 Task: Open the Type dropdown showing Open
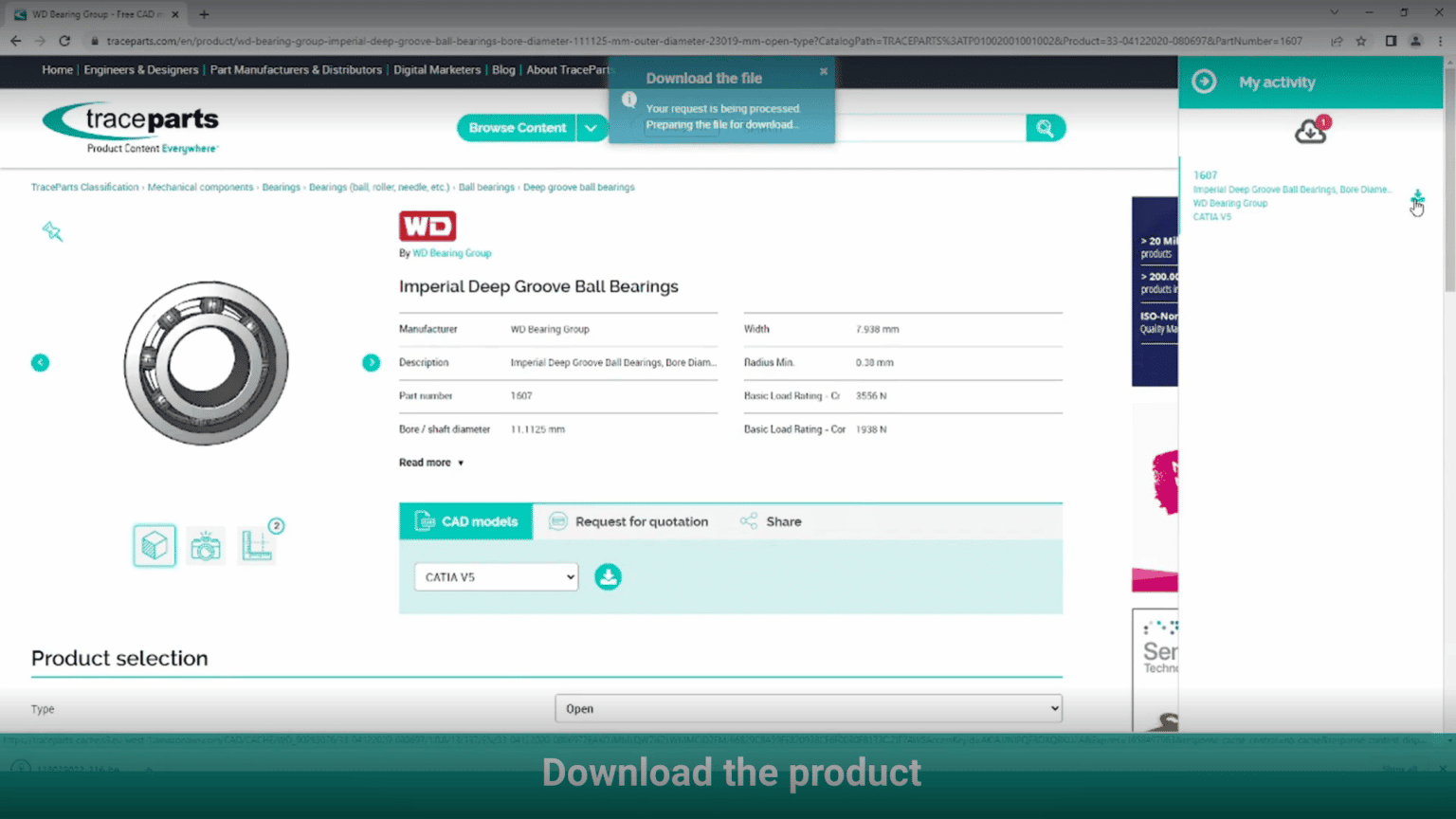(x=808, y=709)
